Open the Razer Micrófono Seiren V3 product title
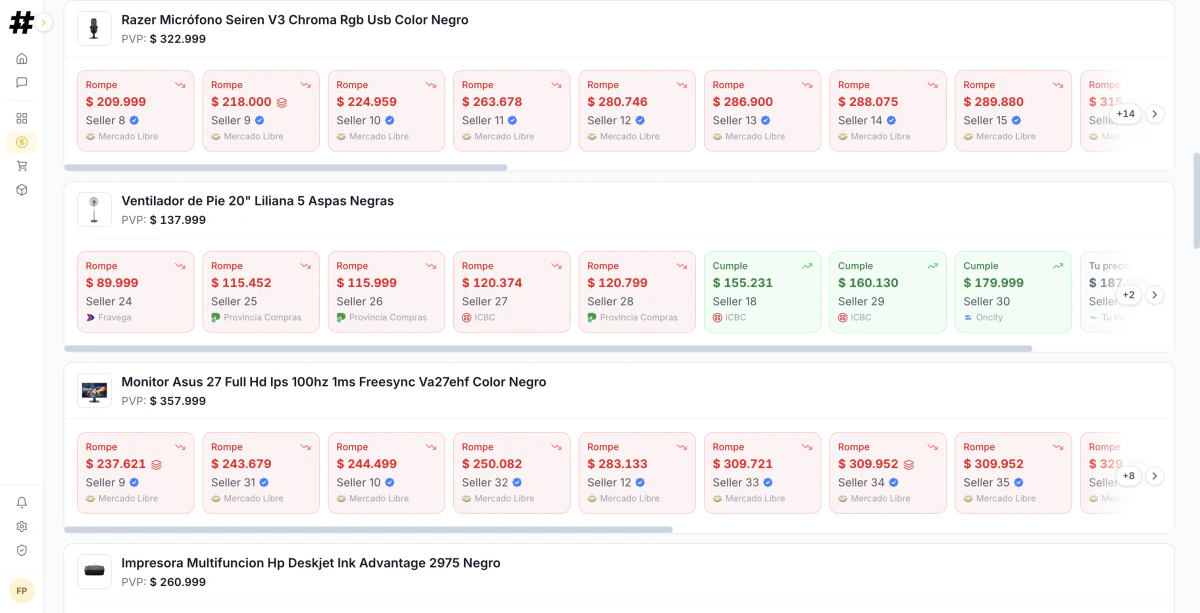 295,20
